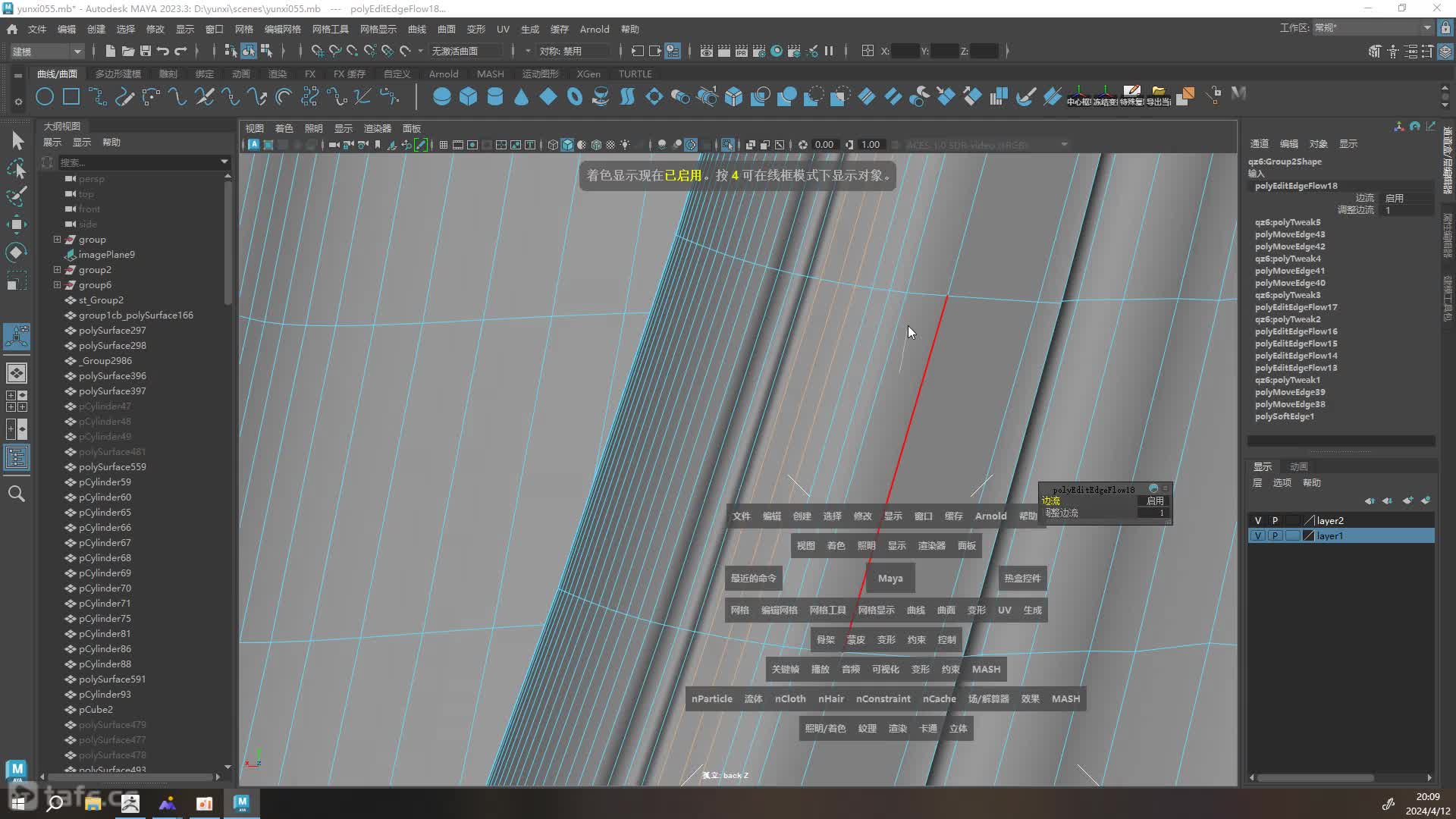Click the undo arrow icon
Screen dimensions: 1456x819
pos(162,51)
